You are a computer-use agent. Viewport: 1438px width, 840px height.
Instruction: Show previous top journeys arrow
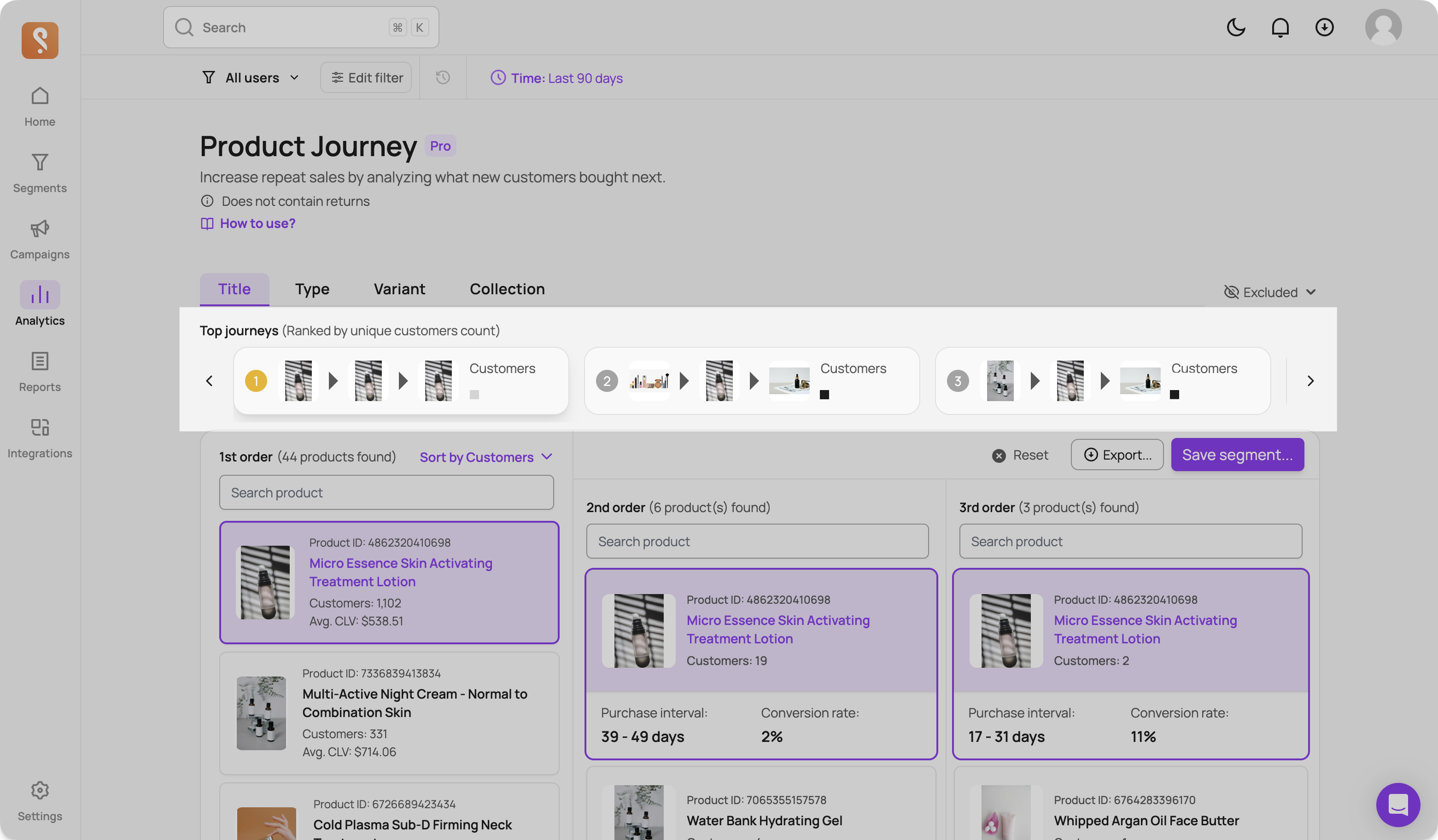210,380
